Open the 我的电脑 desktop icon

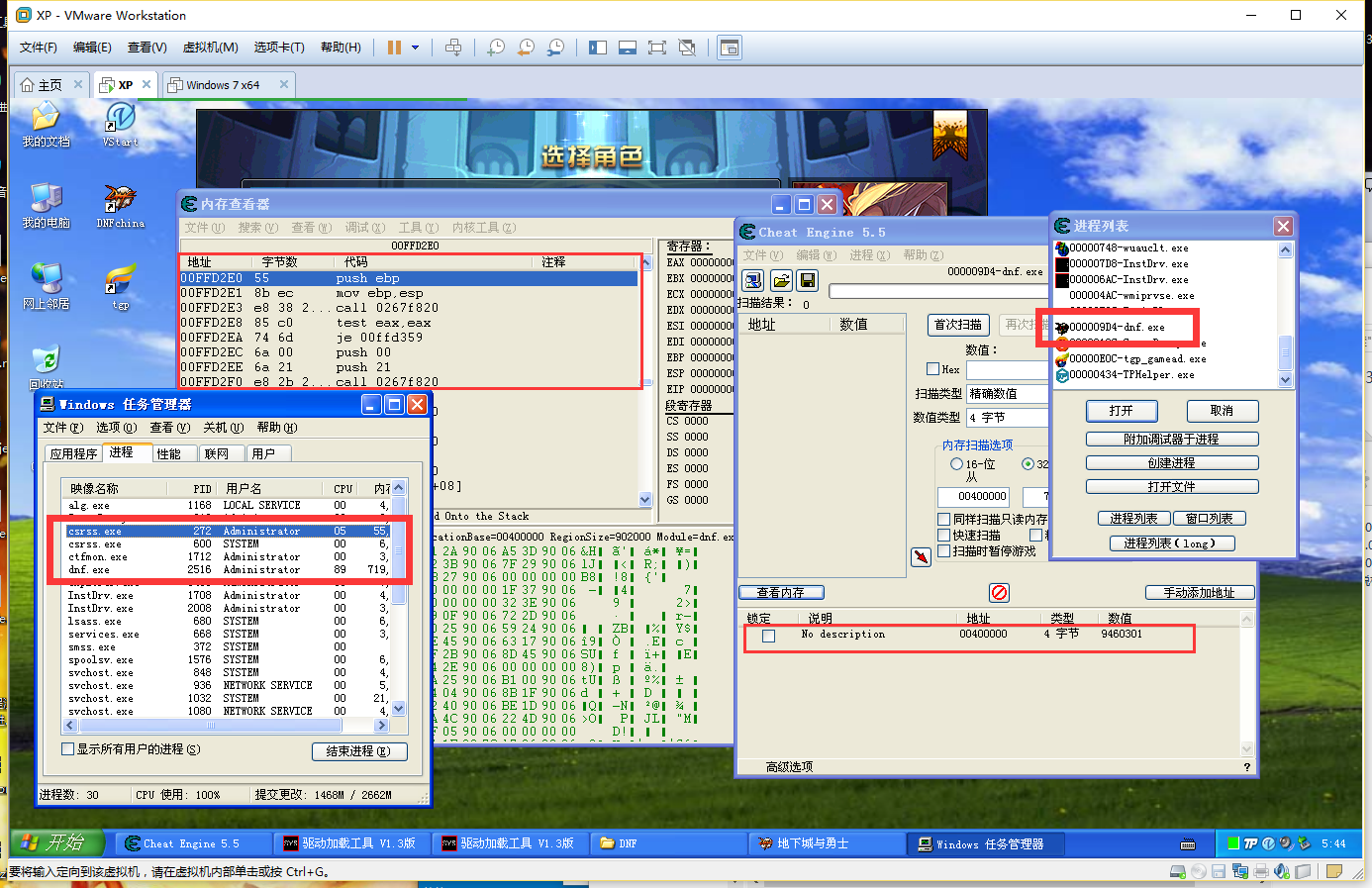click(x=46, y=206)
